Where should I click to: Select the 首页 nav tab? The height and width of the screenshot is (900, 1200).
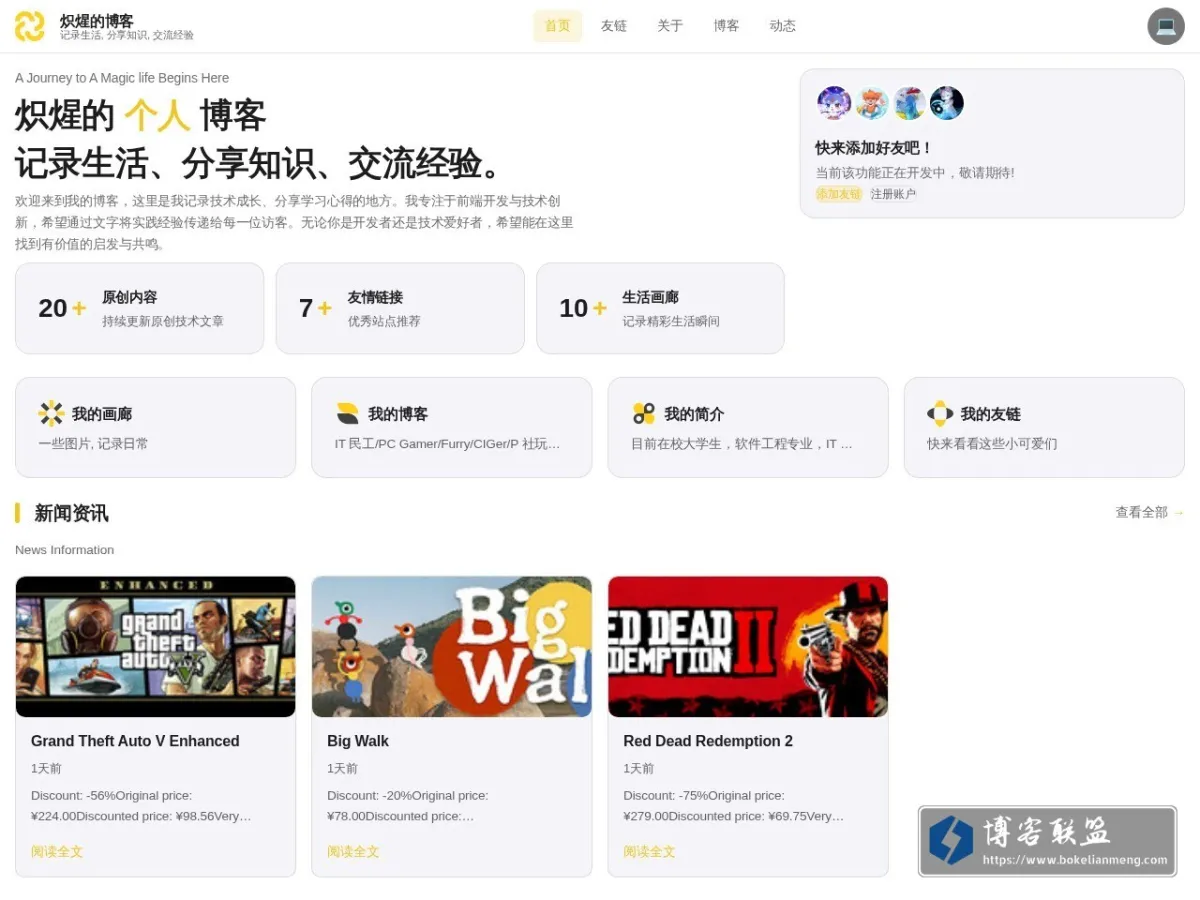tap(558, 26)
